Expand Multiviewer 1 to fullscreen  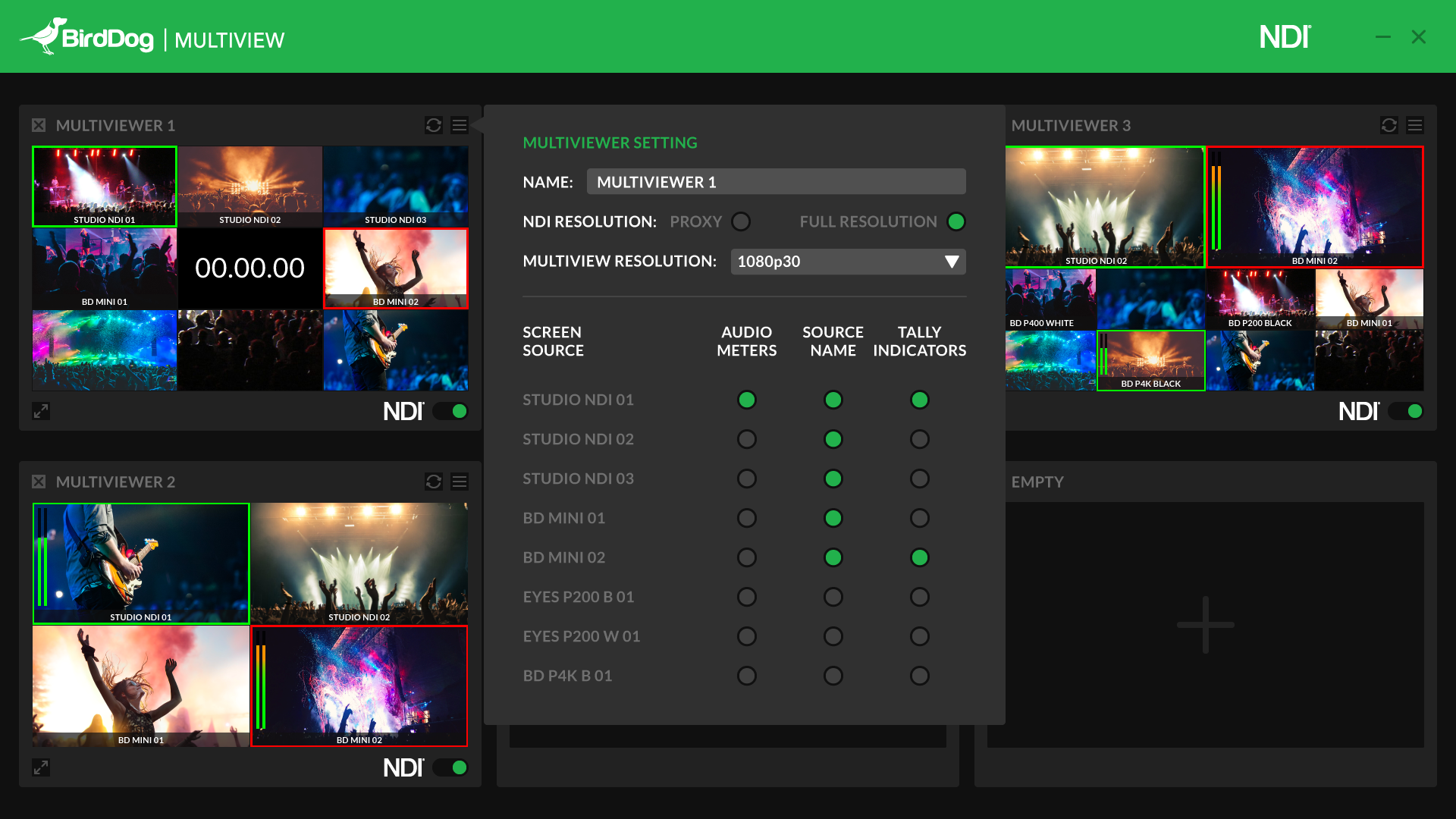click(x=41, y=411)
